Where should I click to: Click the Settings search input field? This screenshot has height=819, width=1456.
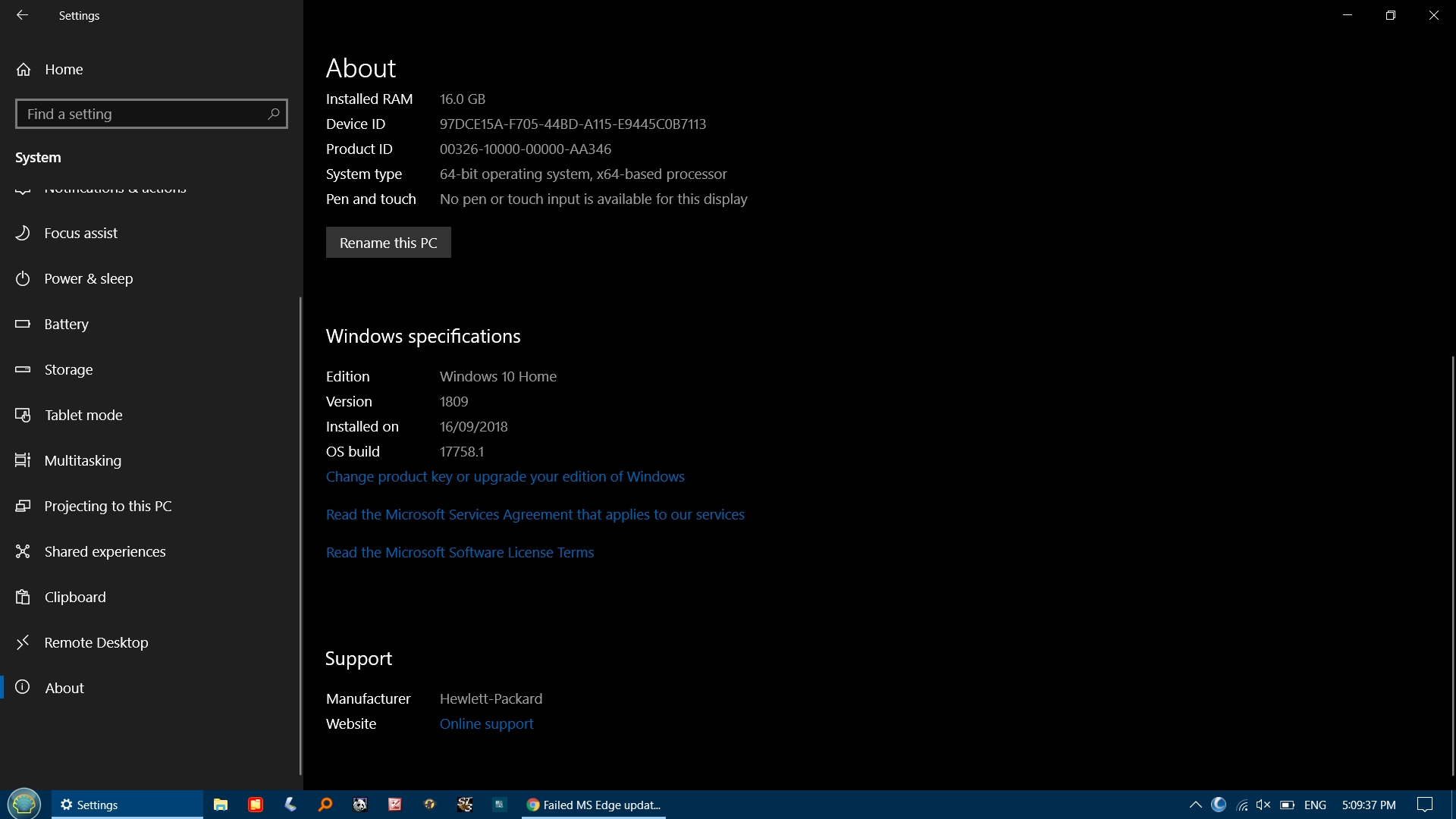(x=152, y=113)
